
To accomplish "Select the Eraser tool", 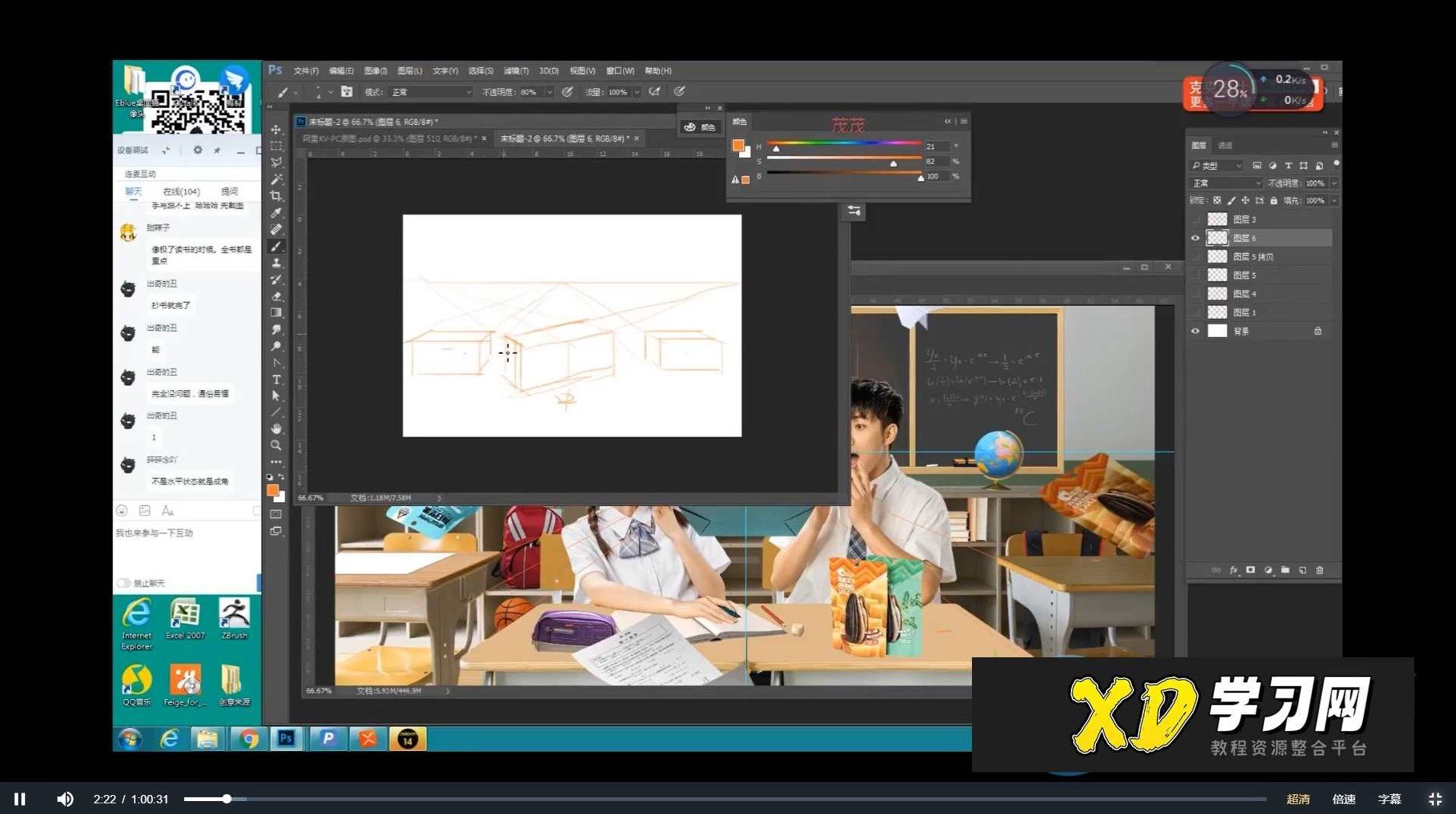I will (x=276, y=296).
